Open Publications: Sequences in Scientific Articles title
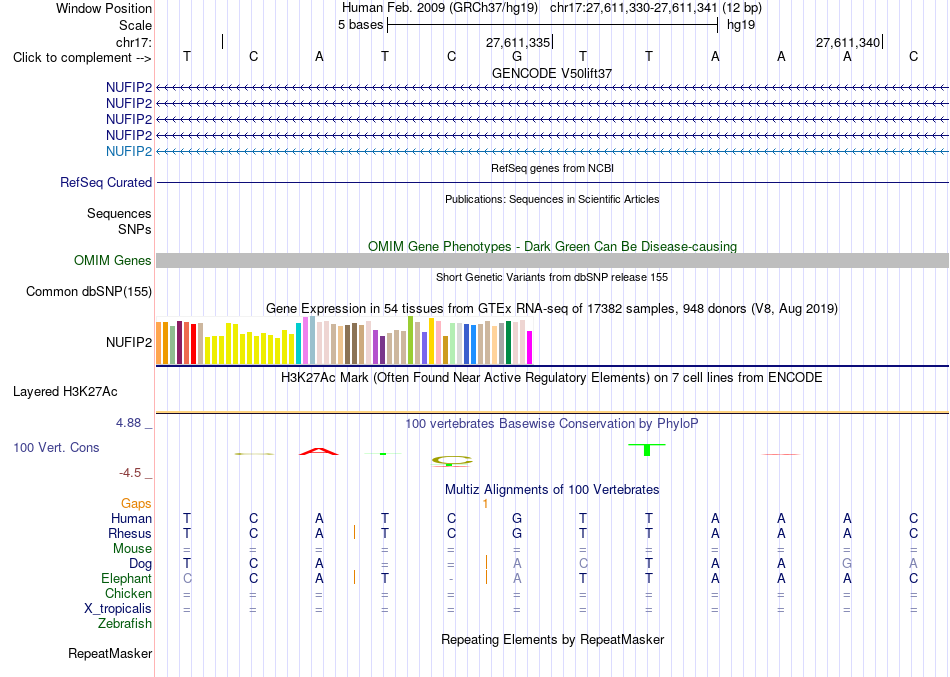Viewport: 950px width, 677px height. click(x=552, y=199)
